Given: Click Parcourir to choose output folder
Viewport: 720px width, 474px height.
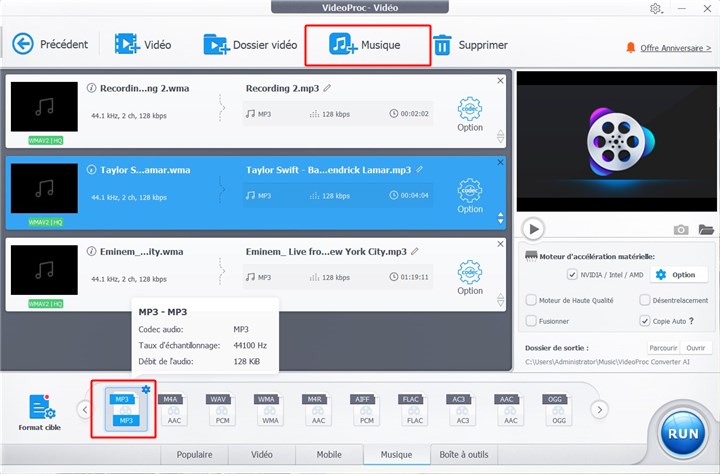Looking at the screenshot, I should 663,348.
